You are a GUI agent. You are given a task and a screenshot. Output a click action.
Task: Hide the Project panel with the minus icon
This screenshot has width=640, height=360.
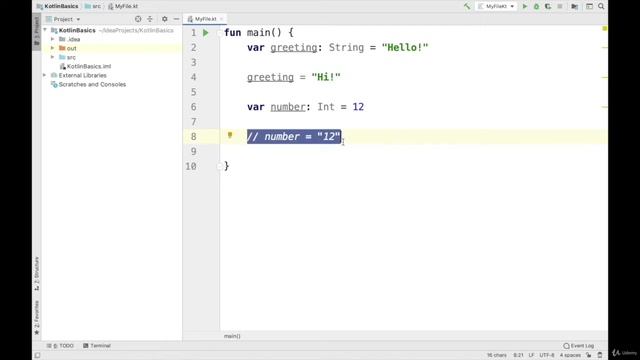pyautogui.click(x=176, y=19)
